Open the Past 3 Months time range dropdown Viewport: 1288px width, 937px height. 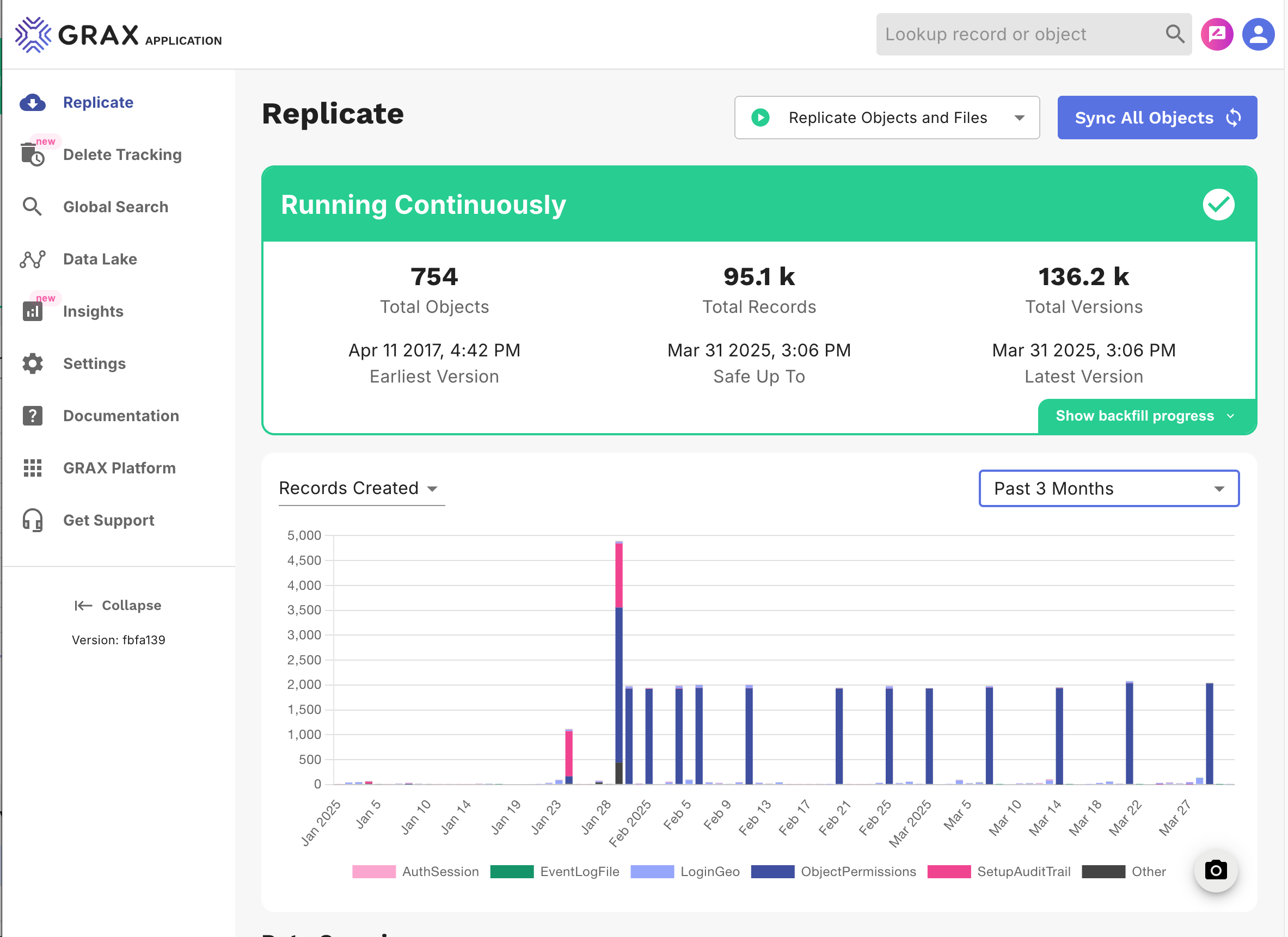pos(1108,488)
